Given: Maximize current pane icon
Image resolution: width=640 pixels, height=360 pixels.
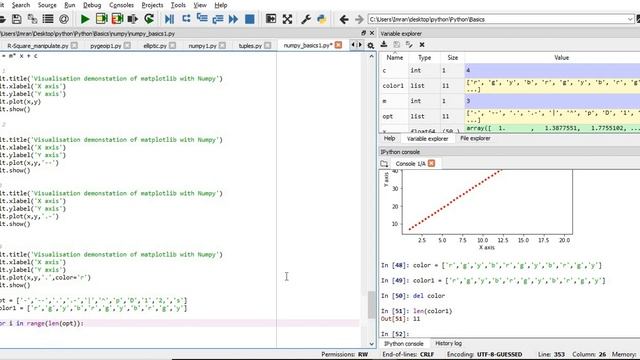Looking at the screenshot, I should pyautogui.click(x=271, y=19).
